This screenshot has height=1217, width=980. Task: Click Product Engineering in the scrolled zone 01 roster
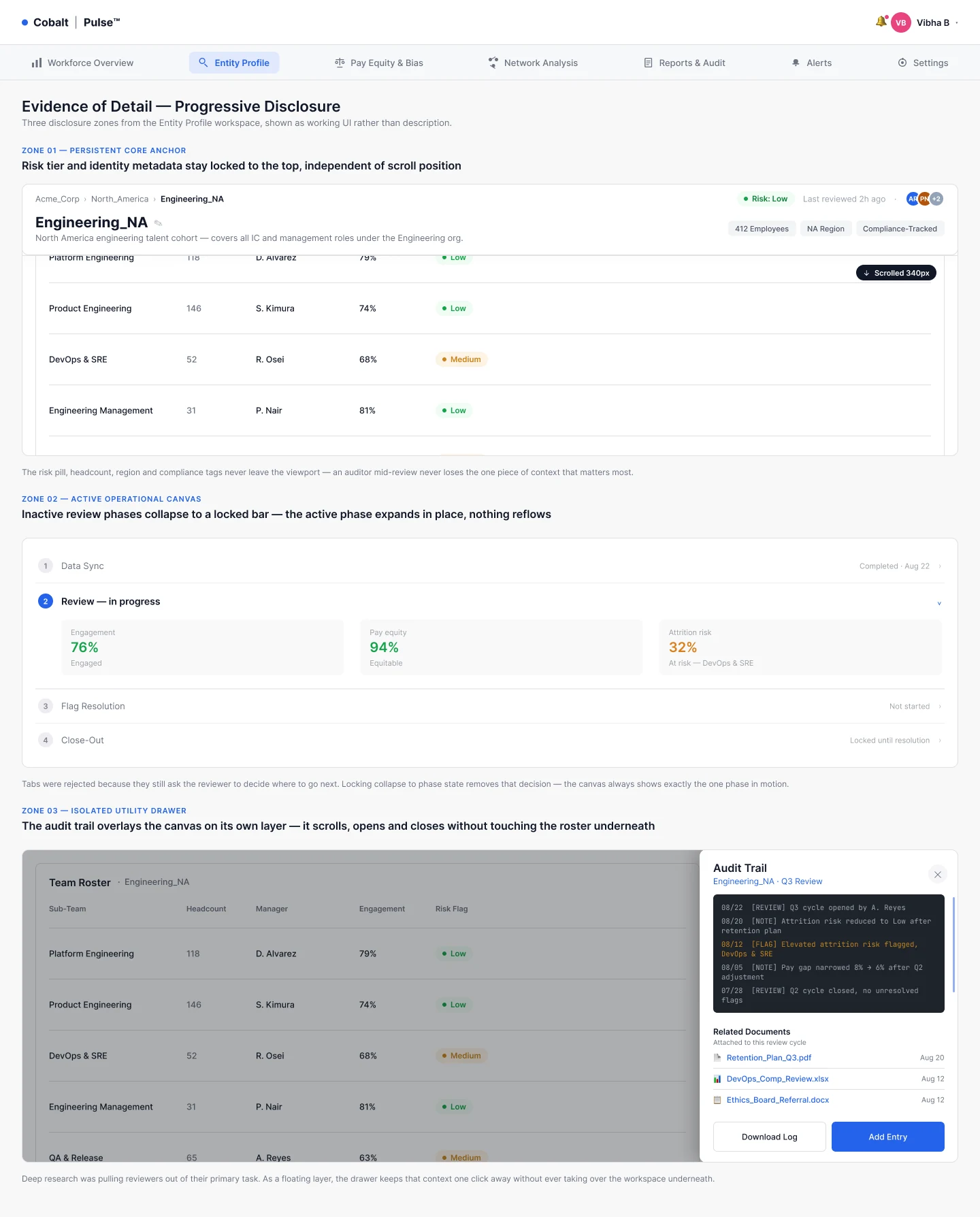pos(90,308)
